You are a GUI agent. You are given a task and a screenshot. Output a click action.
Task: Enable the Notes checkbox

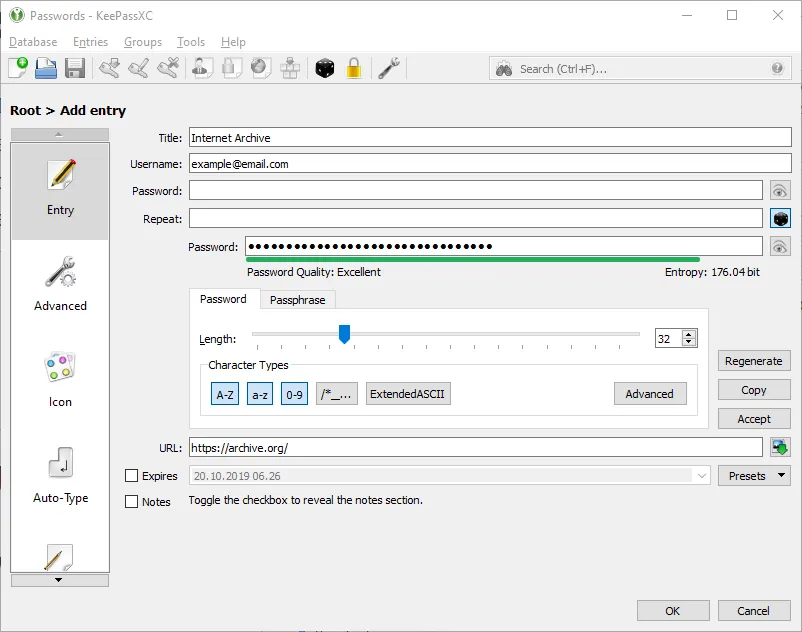[131, 502]
